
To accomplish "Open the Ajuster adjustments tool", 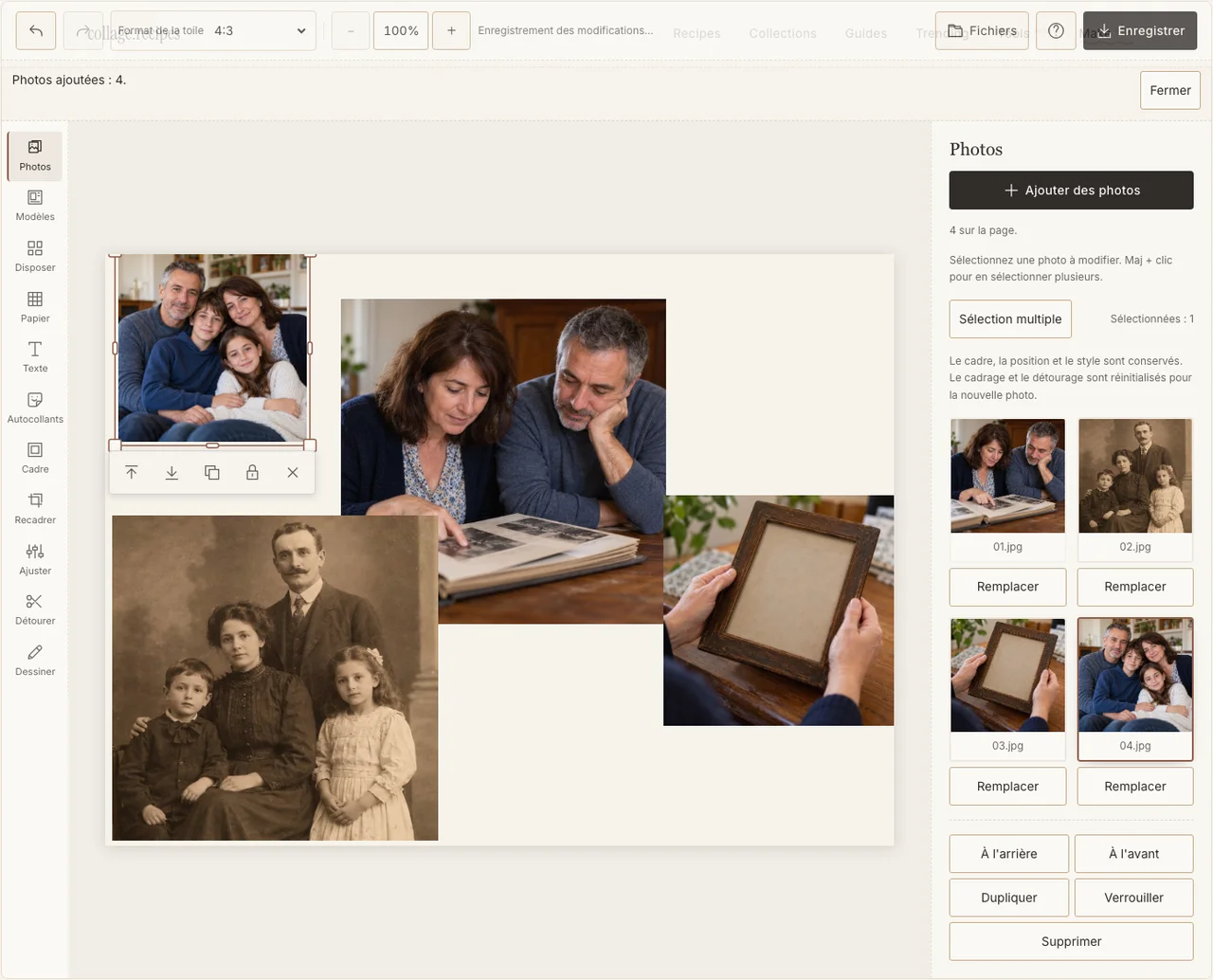I will tap(35, 559).
